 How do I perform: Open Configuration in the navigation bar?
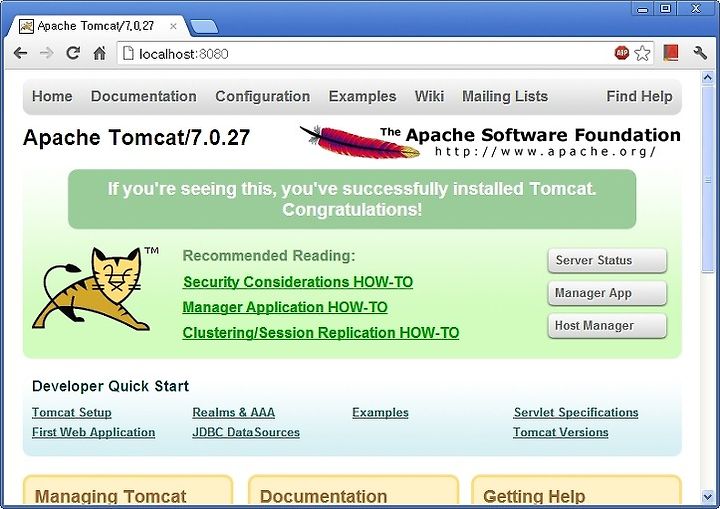(263, 96)
